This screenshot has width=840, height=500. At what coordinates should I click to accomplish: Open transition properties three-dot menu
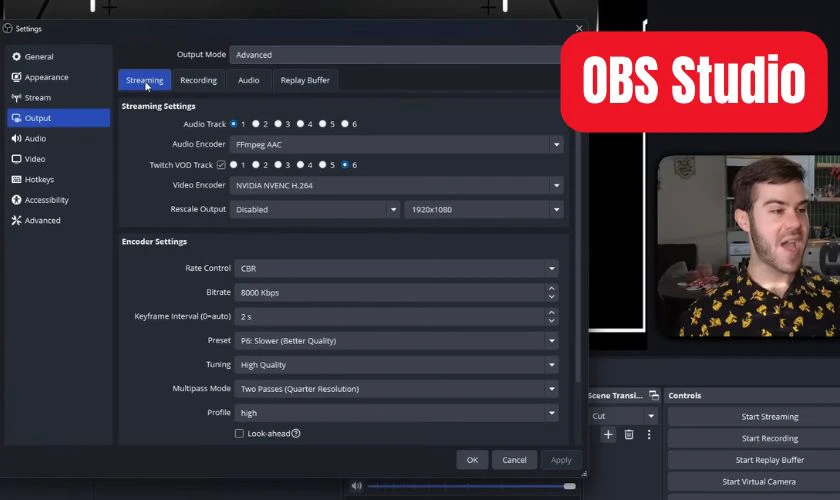coord(649,435)
